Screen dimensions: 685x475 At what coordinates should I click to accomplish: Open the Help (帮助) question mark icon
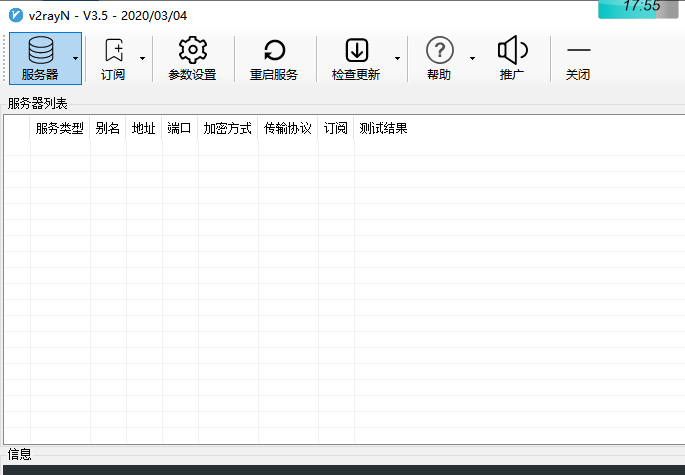click(x=439, y=51)
